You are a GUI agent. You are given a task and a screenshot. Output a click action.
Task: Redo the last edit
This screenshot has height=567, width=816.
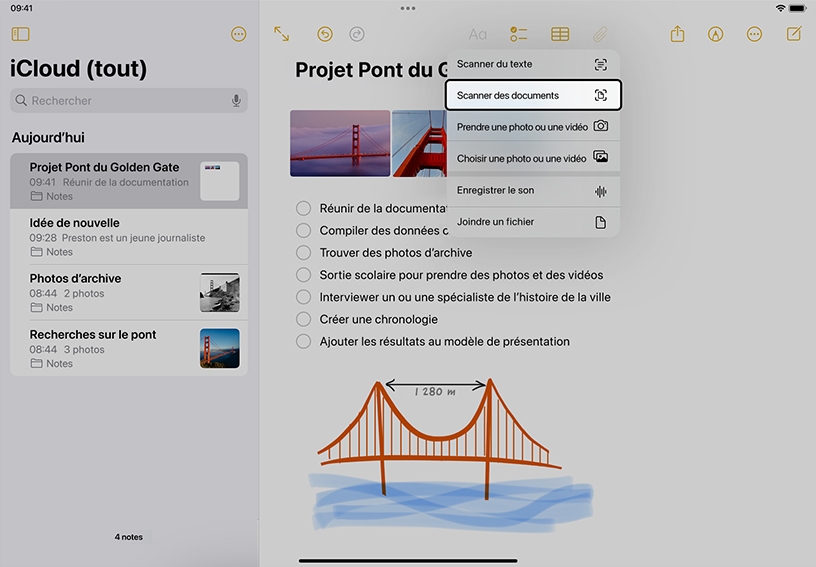(356, 34)
